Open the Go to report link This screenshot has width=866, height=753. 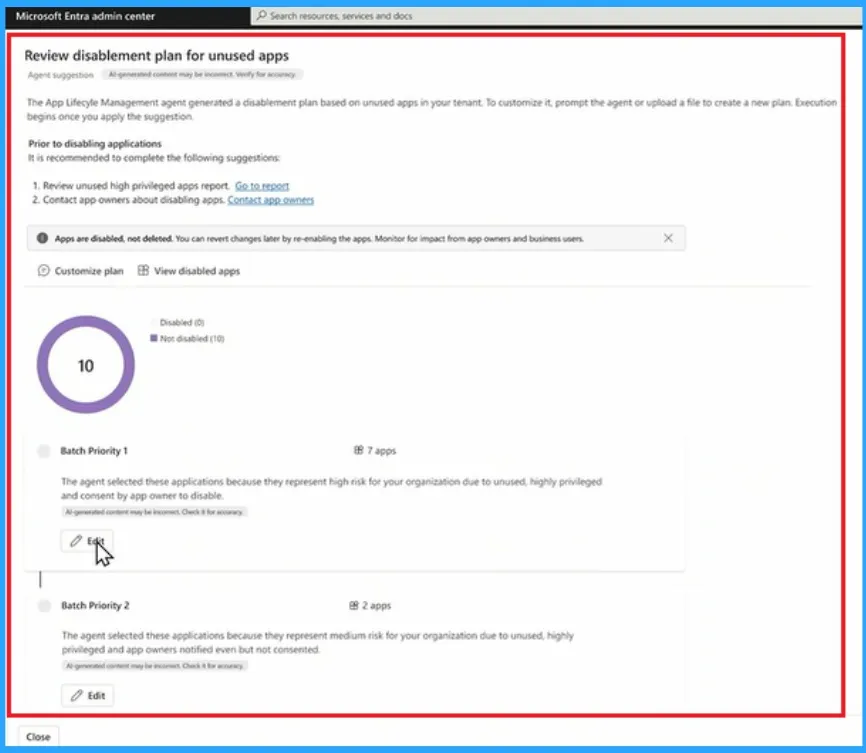(262, 185)
